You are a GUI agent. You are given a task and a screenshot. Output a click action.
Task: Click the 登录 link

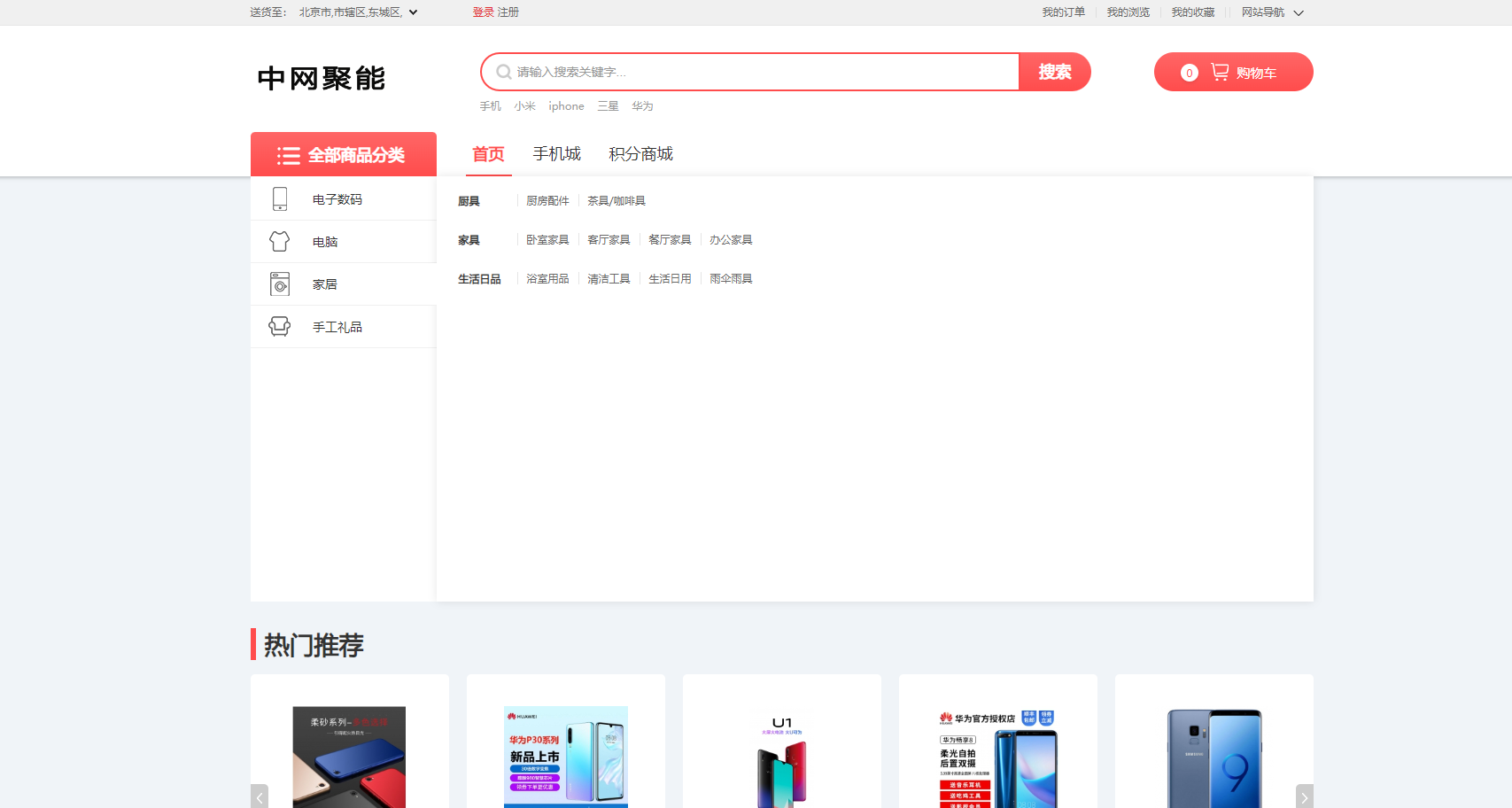click(x=483, y=13)
